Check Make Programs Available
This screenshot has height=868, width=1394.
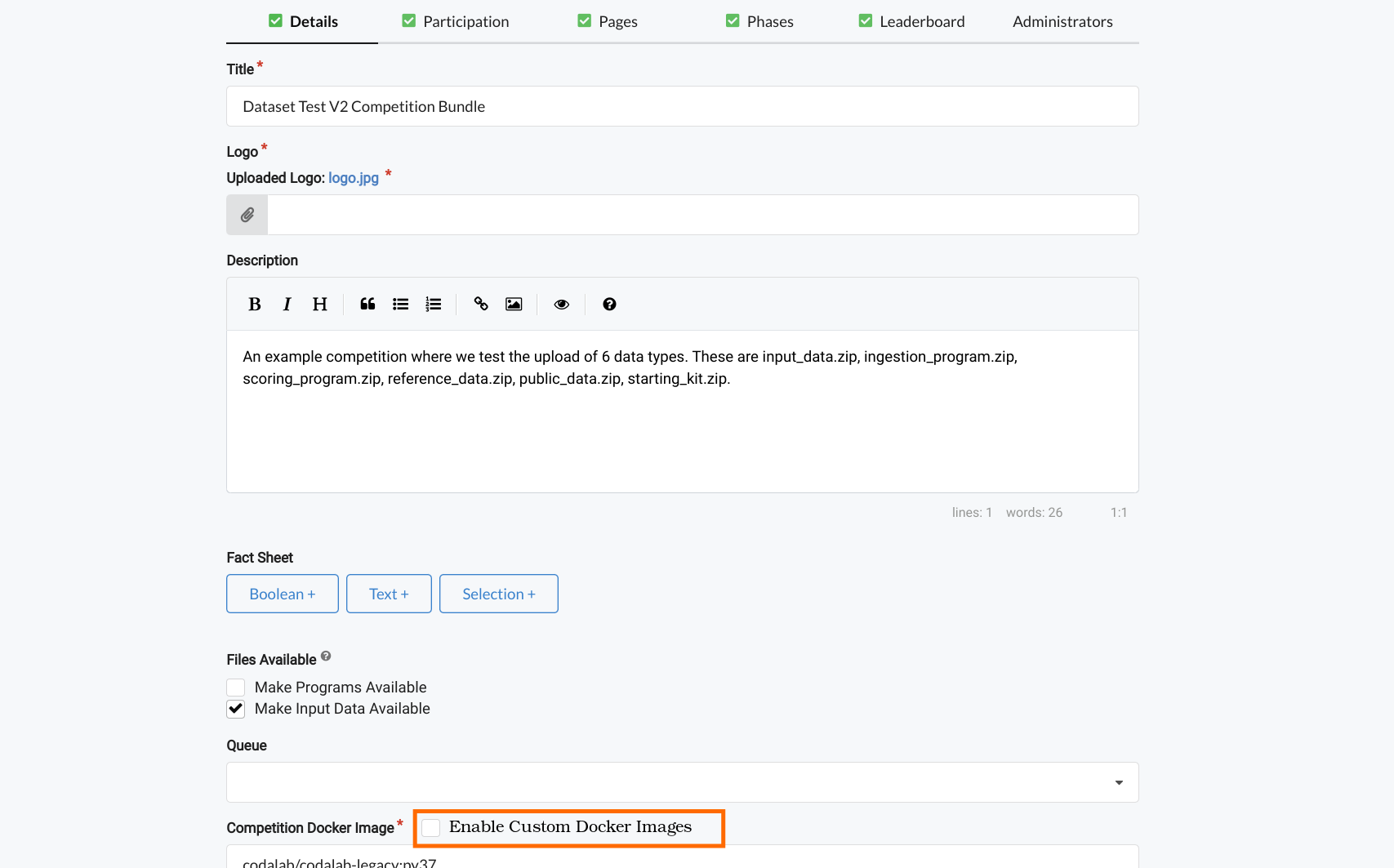coord(235,687)
